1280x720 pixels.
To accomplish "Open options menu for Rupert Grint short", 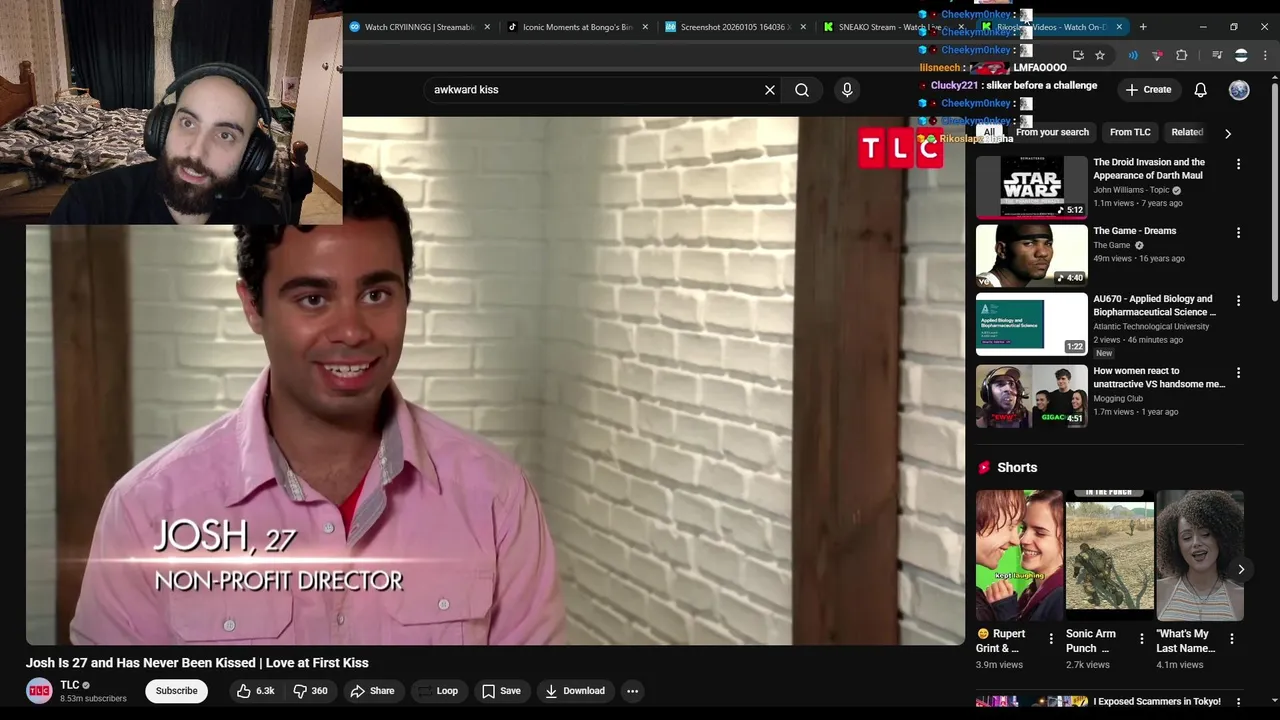I will [x=1051, y=638].
